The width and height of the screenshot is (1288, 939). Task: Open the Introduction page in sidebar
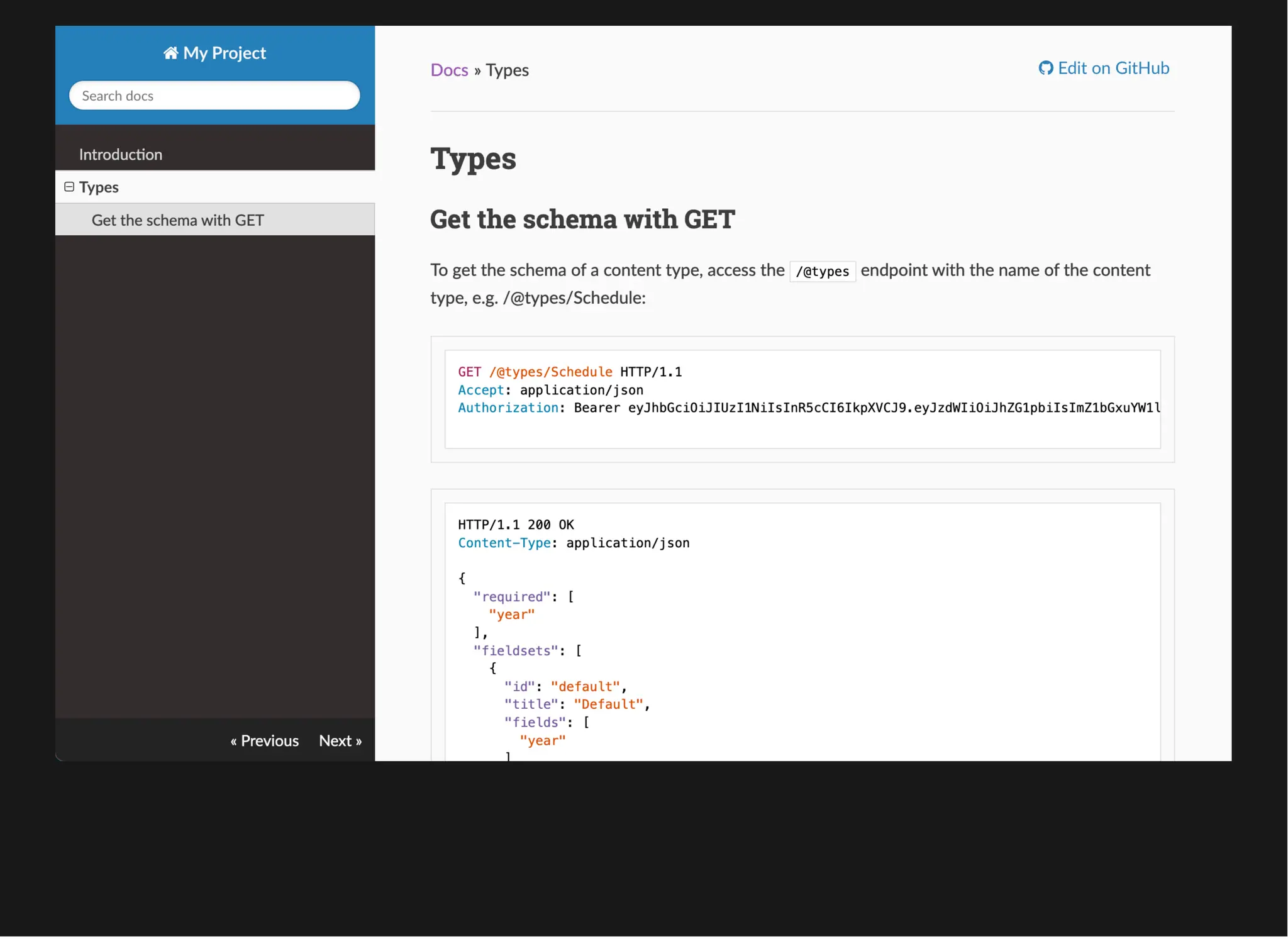coord(121,155)
